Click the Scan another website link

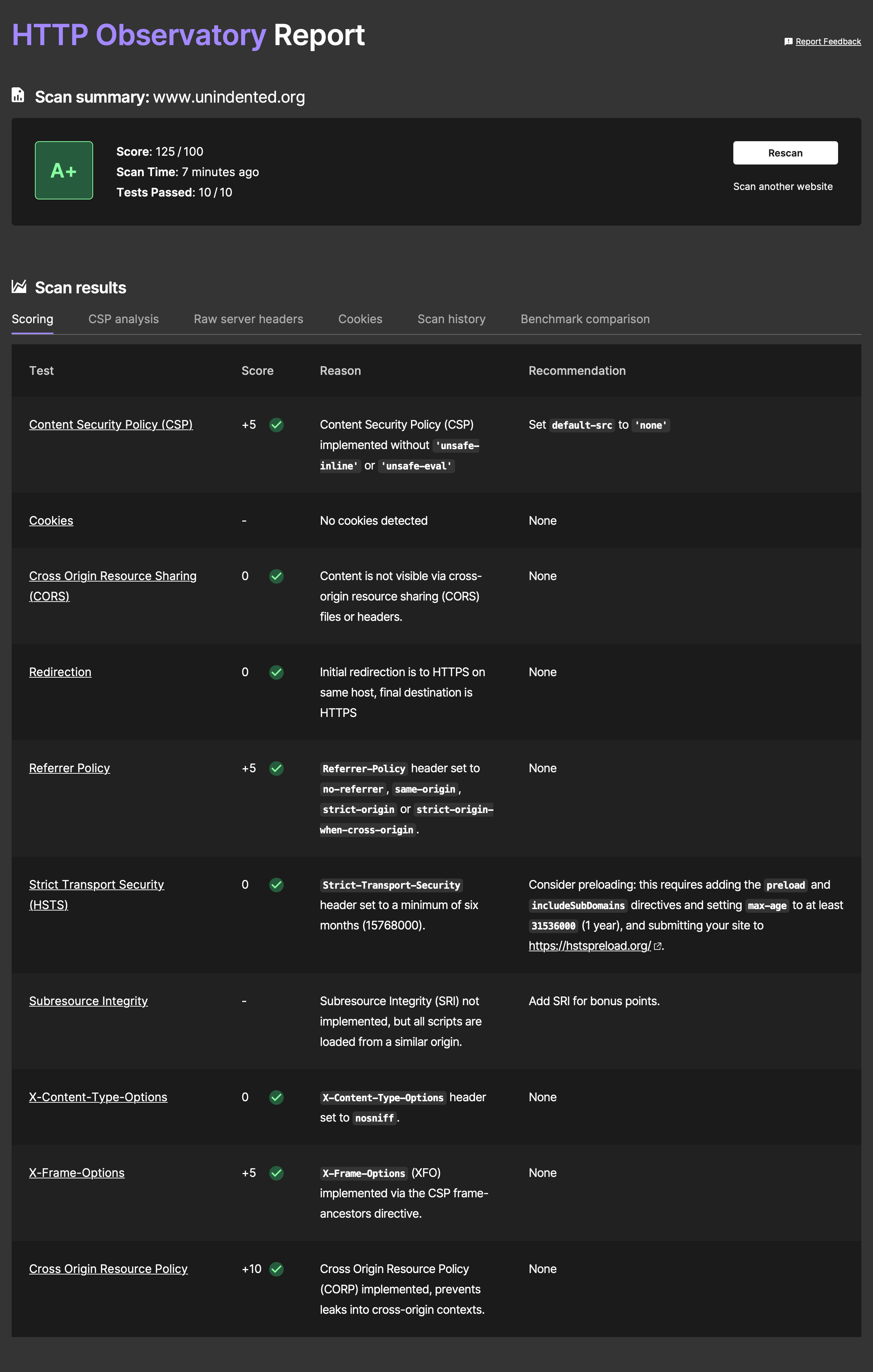[x=782, y=186]
